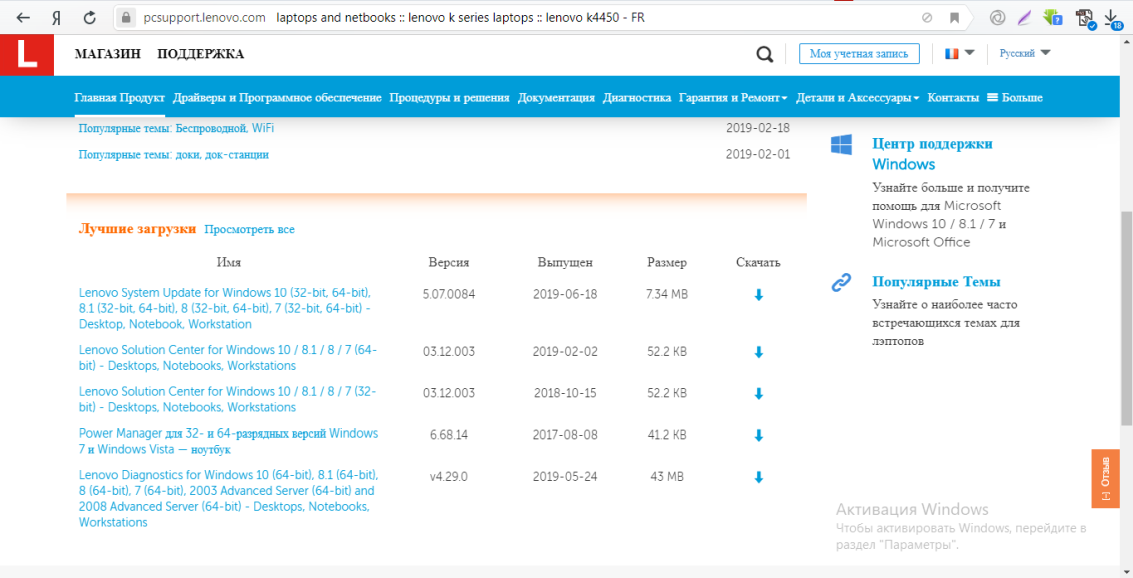The height and width of the screenshot is (578, 1133).
Task: Open the Power Manager download link
Action: click(228, 441)
